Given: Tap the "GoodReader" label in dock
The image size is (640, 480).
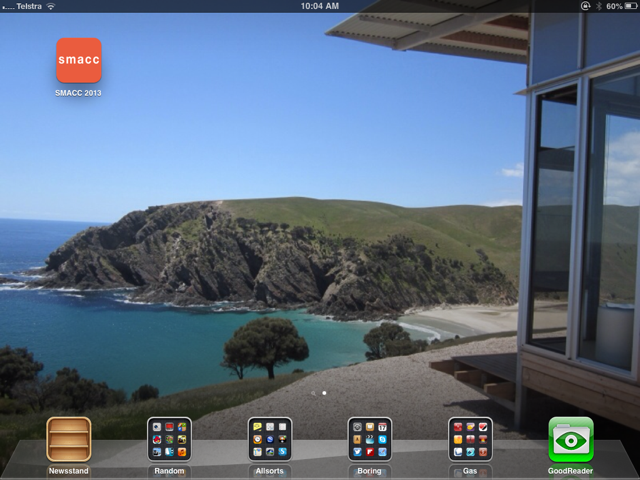Looking at the screenshot, I should coord(571,471).
